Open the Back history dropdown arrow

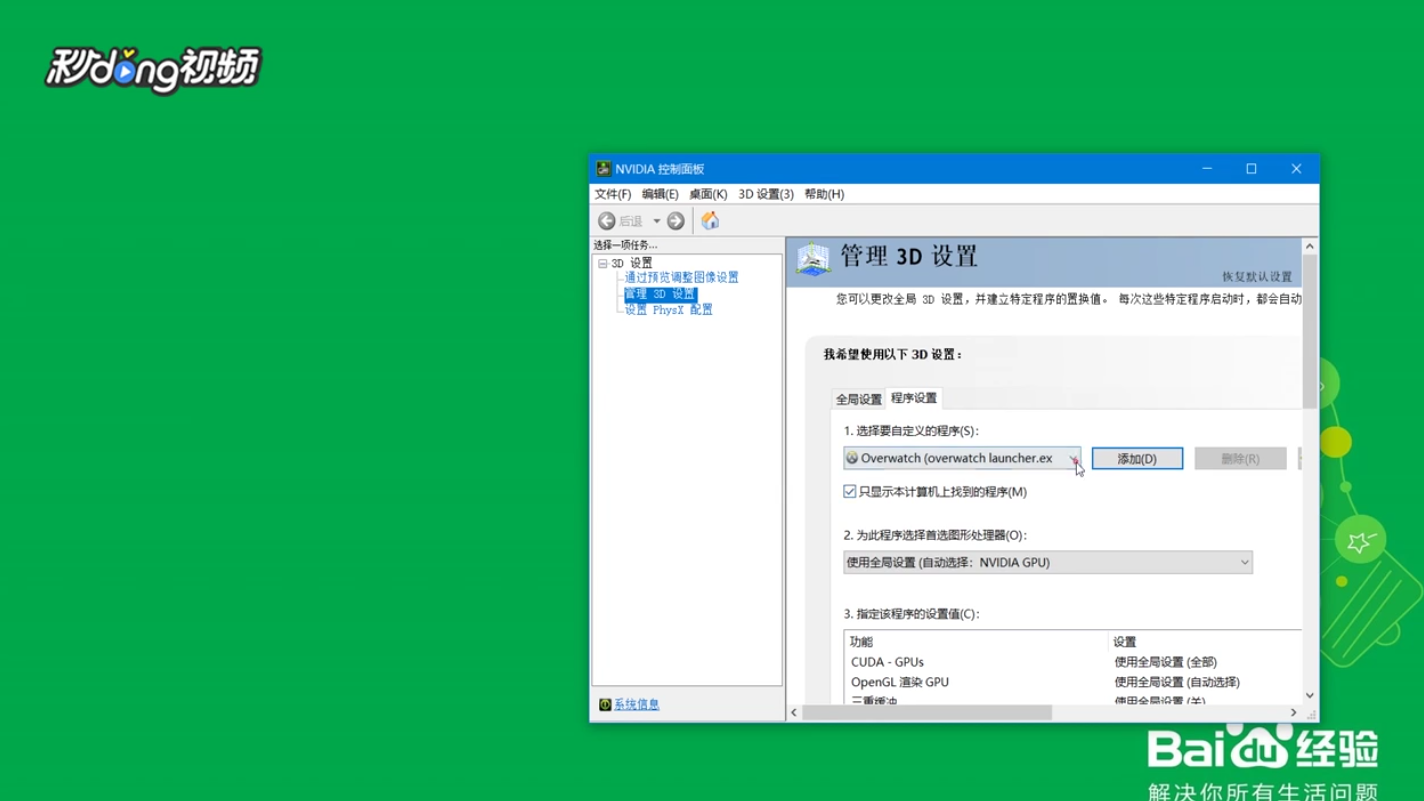[x=656, y=221]
